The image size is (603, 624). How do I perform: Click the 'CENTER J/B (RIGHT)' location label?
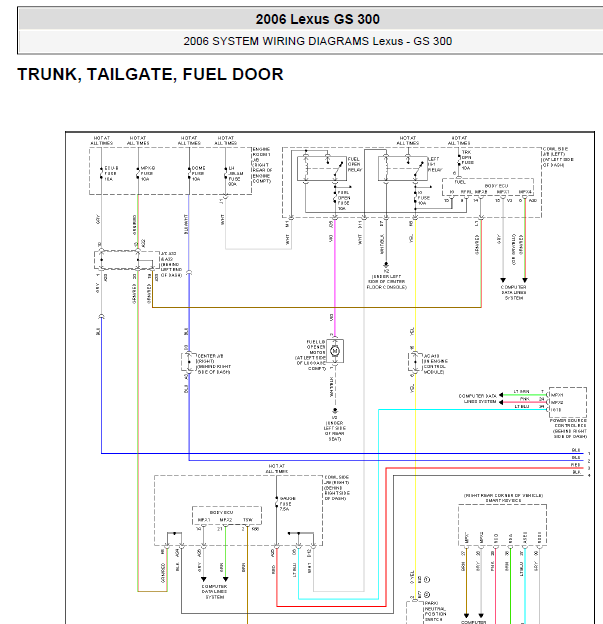(214, 364)
